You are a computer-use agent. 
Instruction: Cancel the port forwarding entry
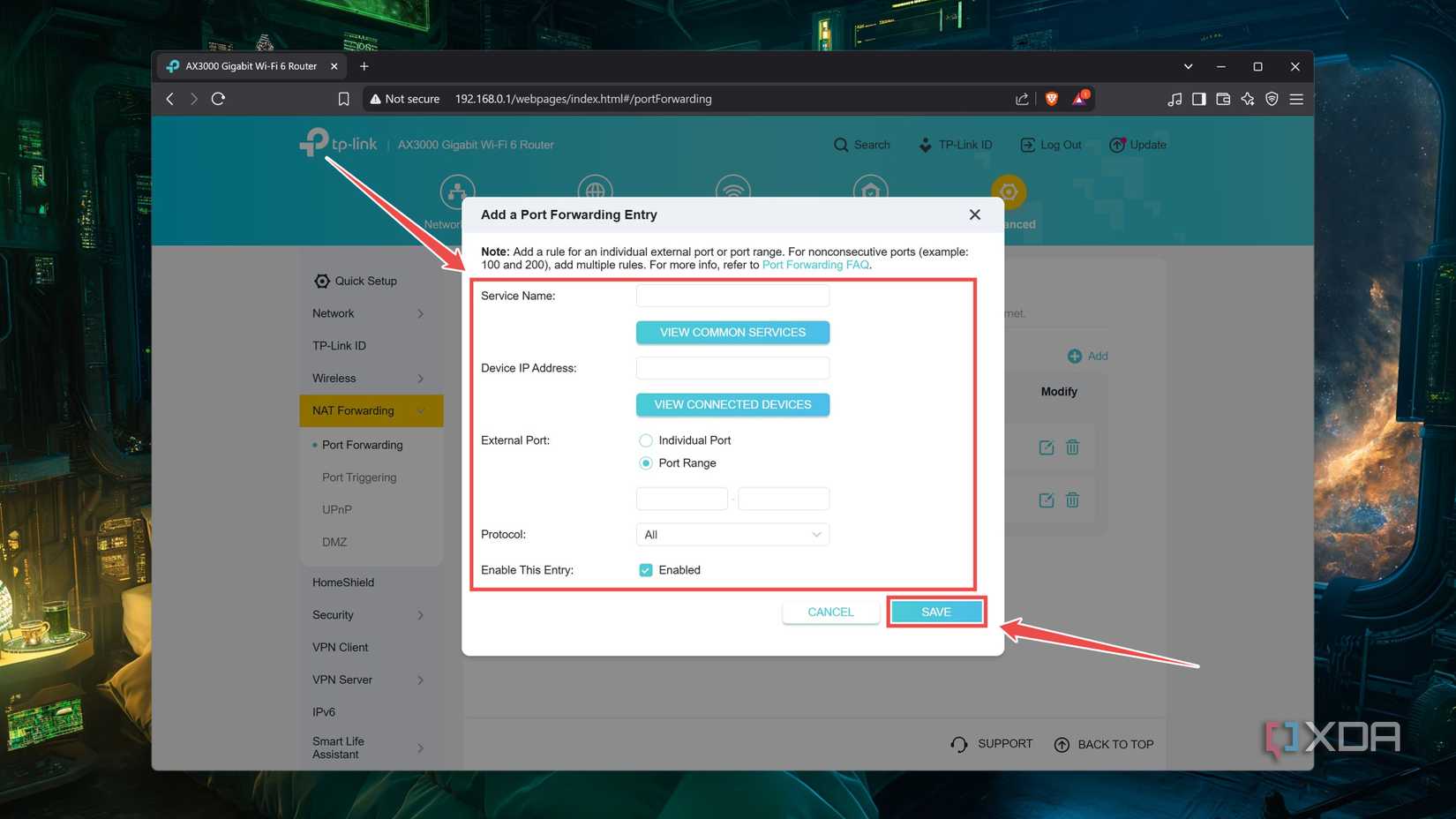tap(830, 612)
